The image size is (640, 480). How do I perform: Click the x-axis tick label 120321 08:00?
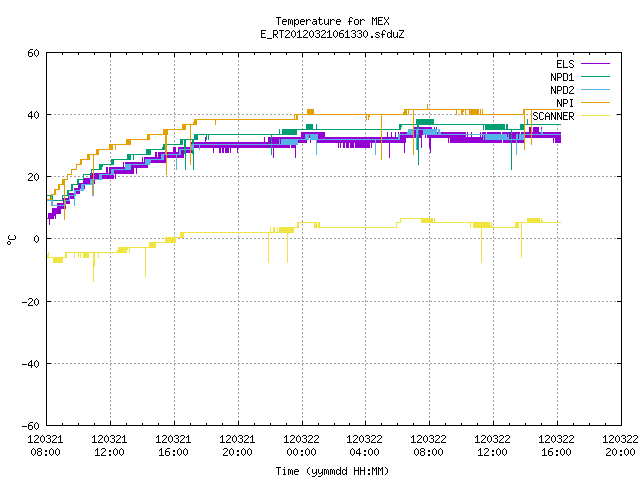point(45,446)
